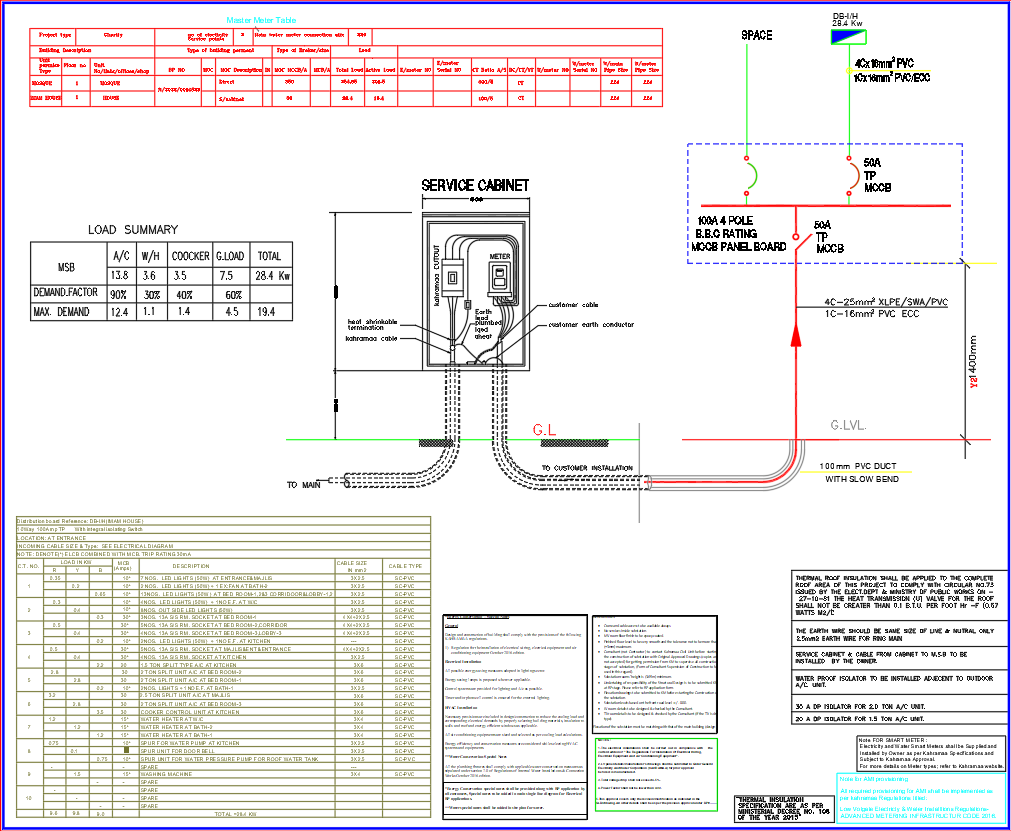This screenshot has width=1011, height=831.
Task: Select the 'TO MAIN' duct label
Action: pos(304,485)
